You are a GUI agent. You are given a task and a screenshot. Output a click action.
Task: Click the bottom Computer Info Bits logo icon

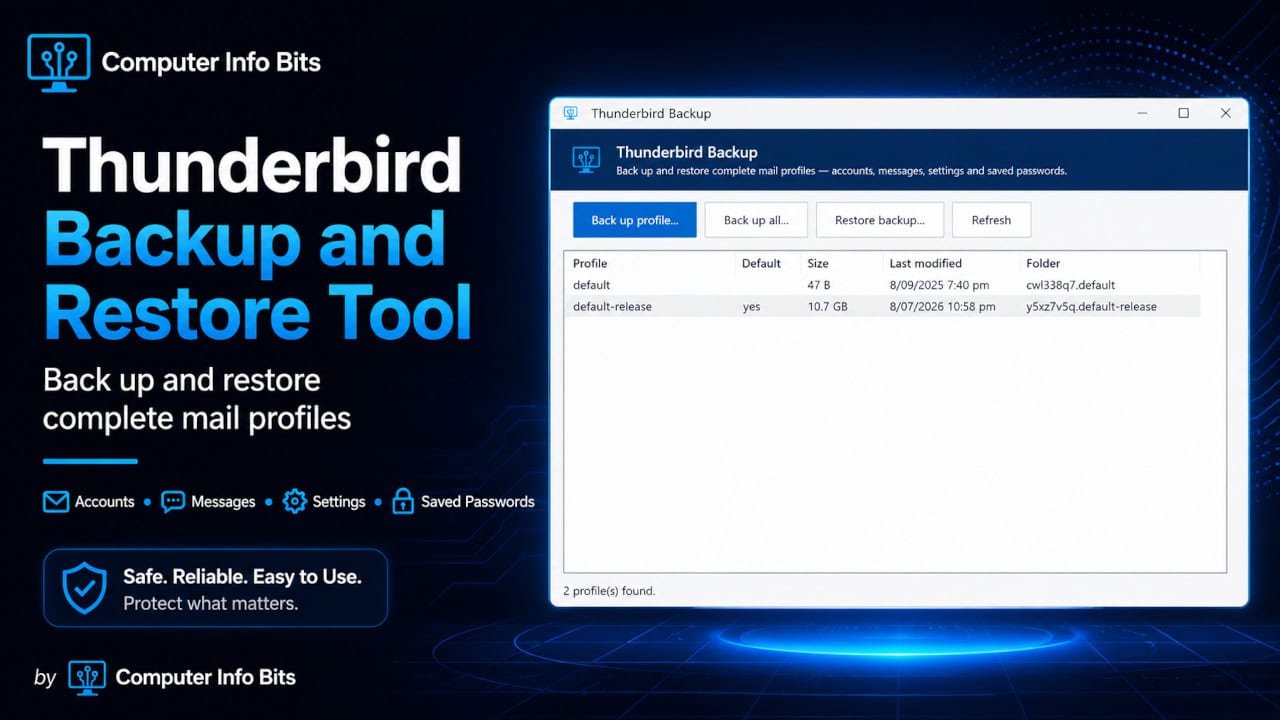pos(87,677)
